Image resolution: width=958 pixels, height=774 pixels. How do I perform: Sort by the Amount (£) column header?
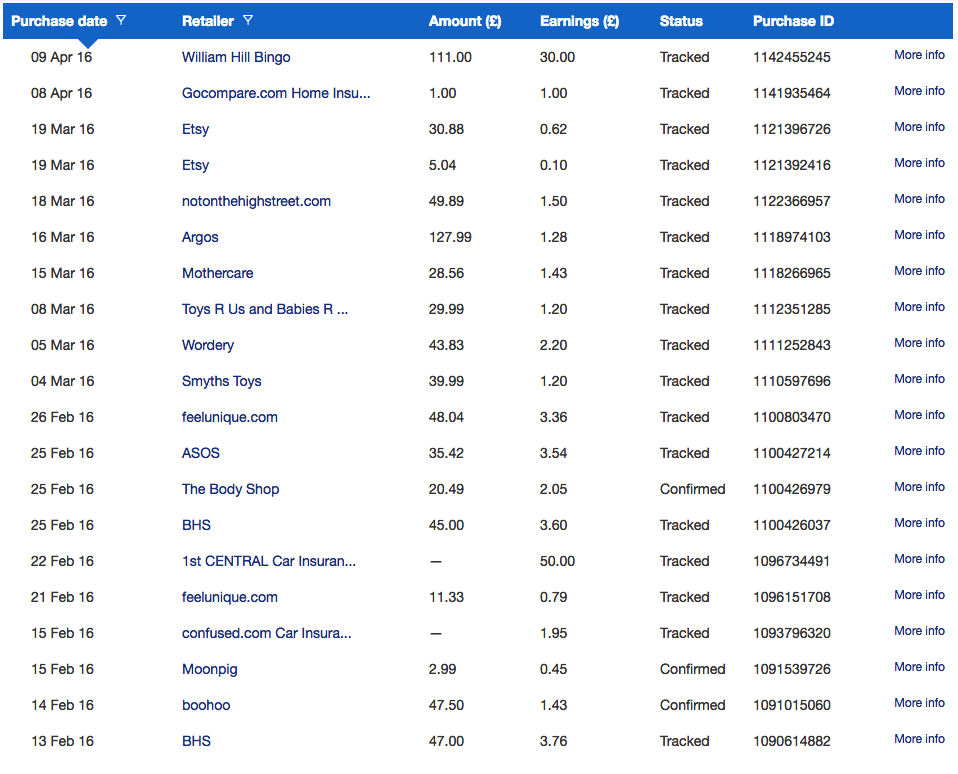(x=465, y=21)
